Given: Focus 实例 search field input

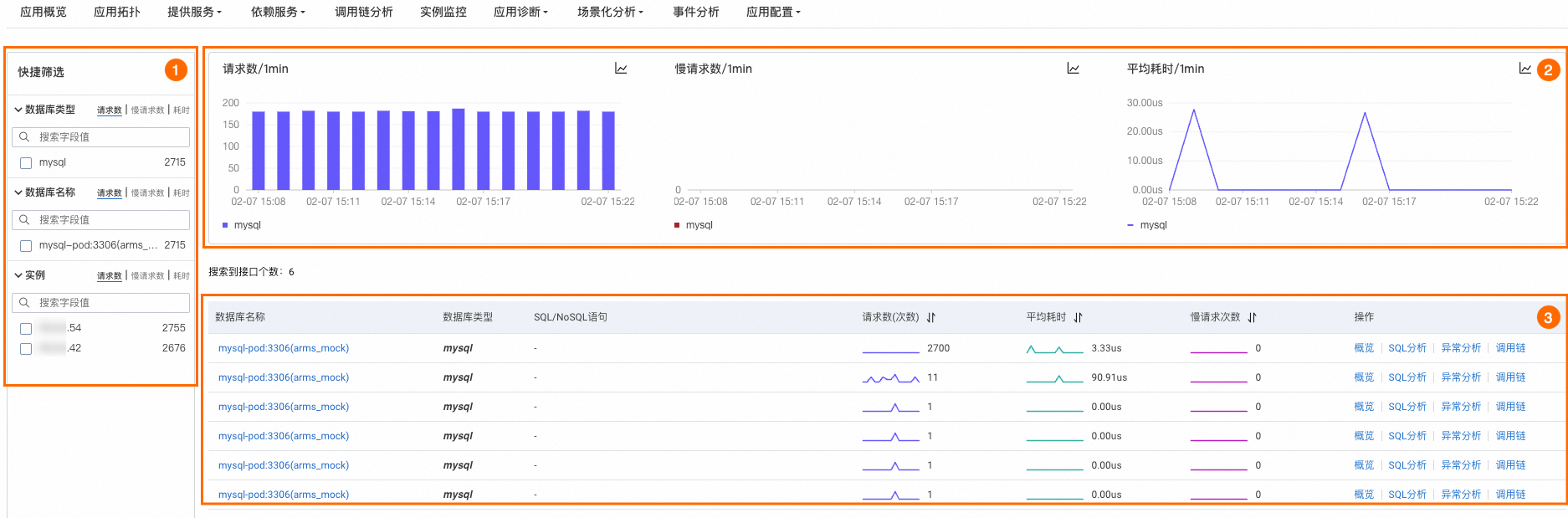Looking at the screenshot, I should coord(100,302).
